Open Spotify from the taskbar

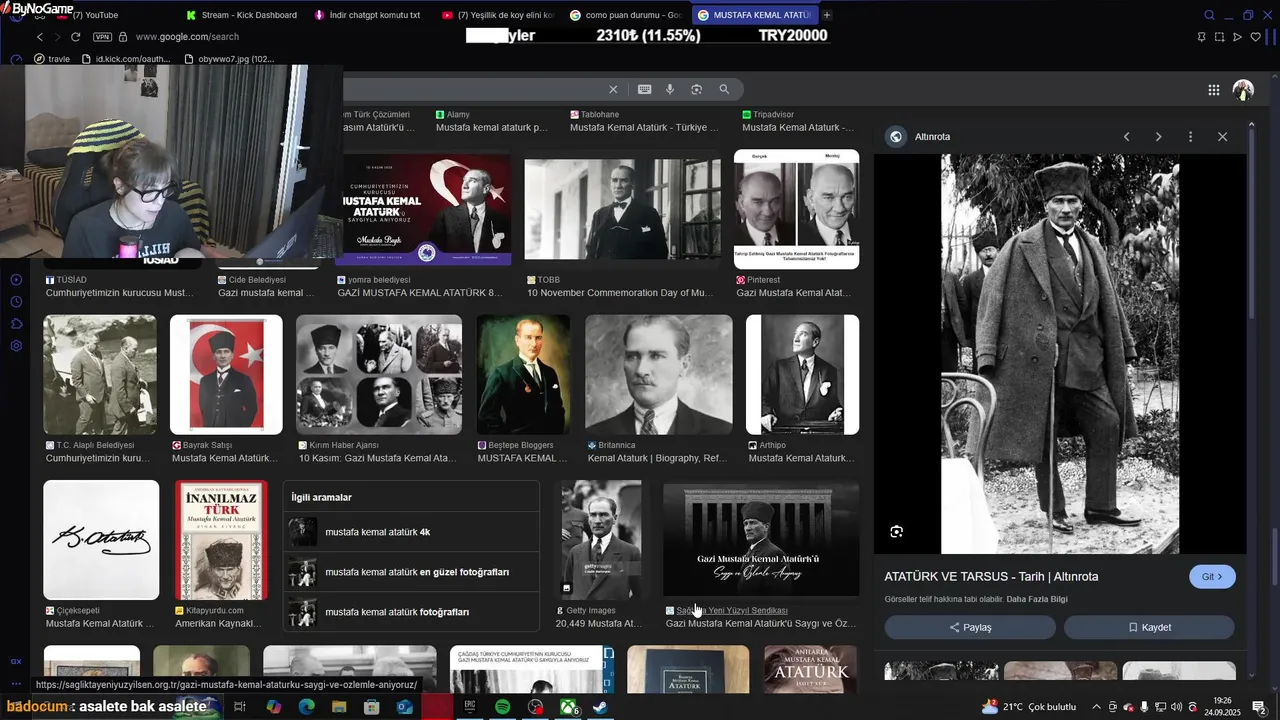503,707
